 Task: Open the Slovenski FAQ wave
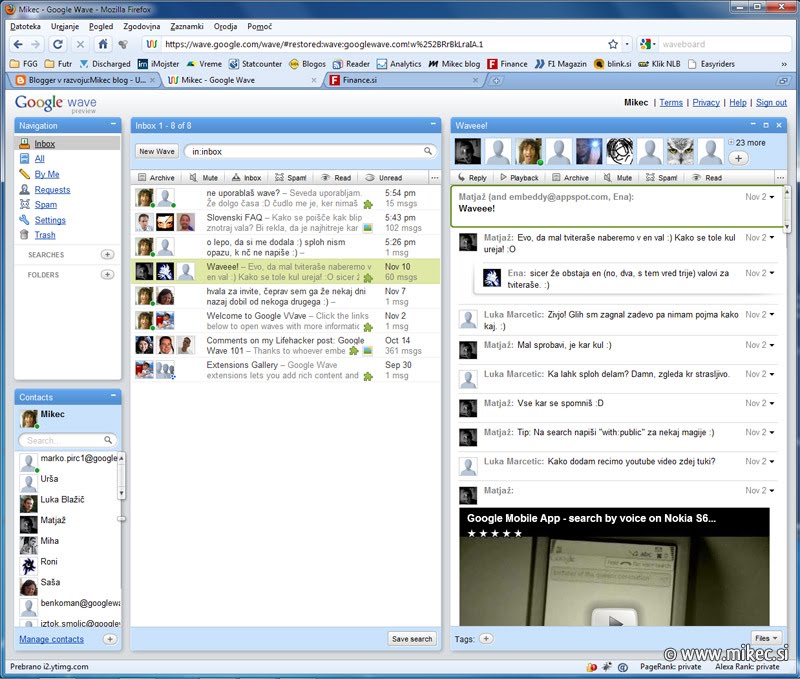pos(286,222)
